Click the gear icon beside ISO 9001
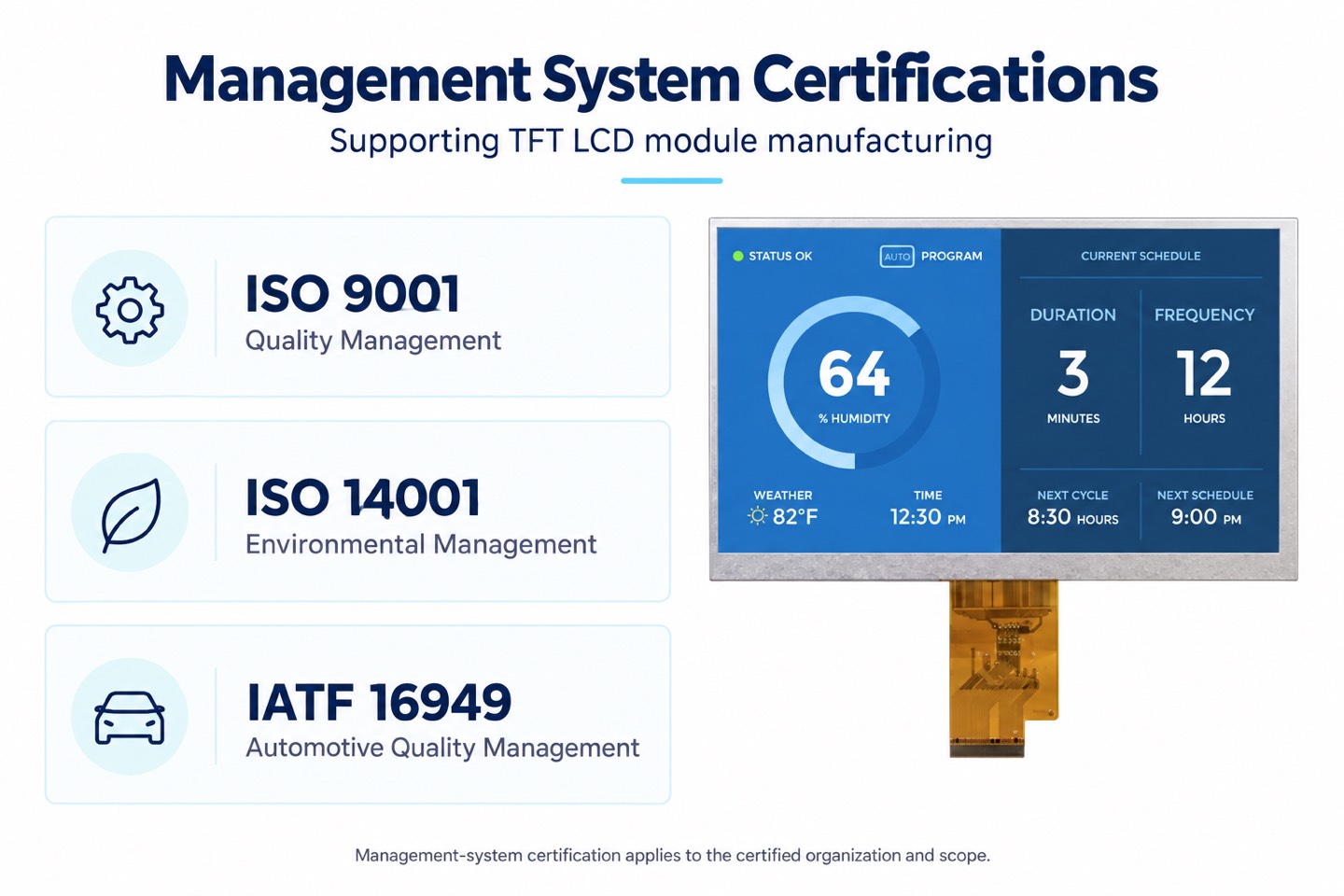 [130, 309]
